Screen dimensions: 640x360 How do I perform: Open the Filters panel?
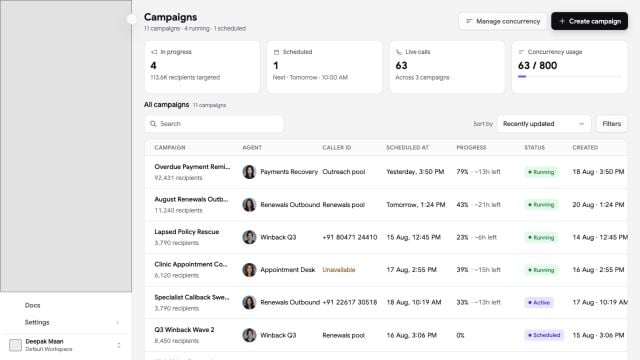click(611, 124)
